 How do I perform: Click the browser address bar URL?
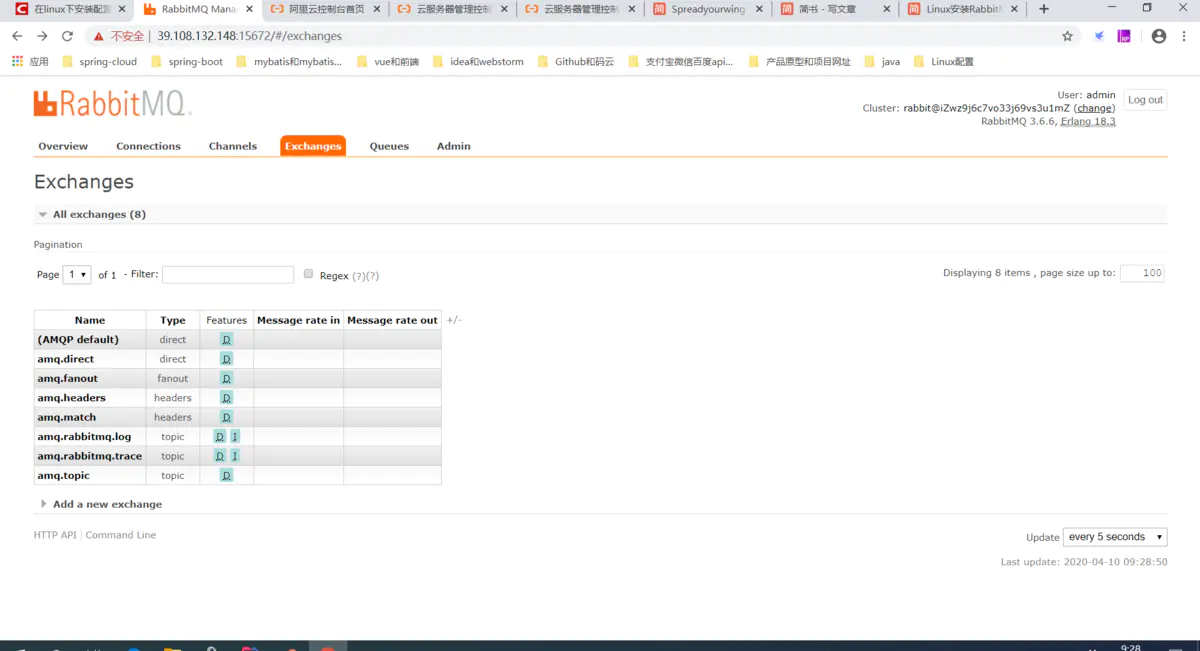249,36
